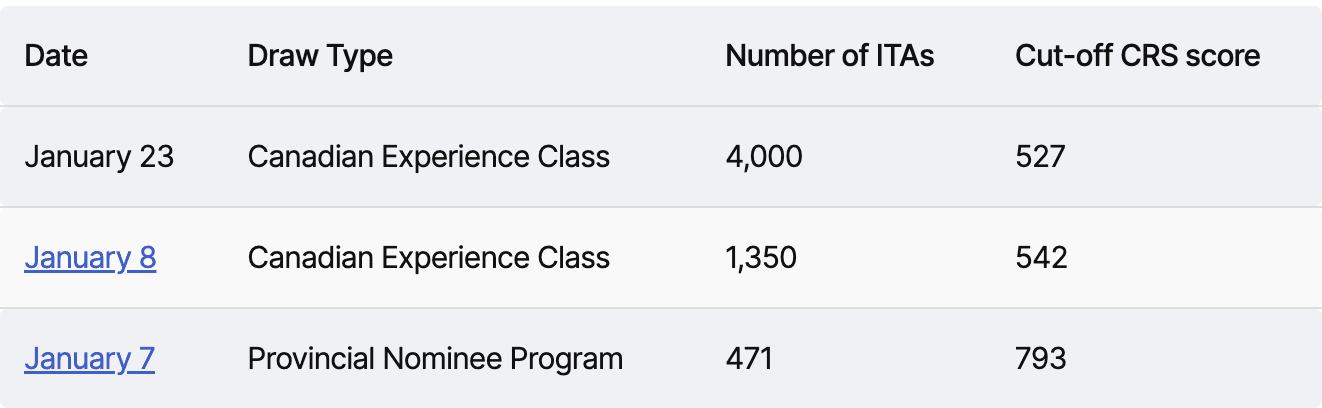Click the word score in header

1223,56
